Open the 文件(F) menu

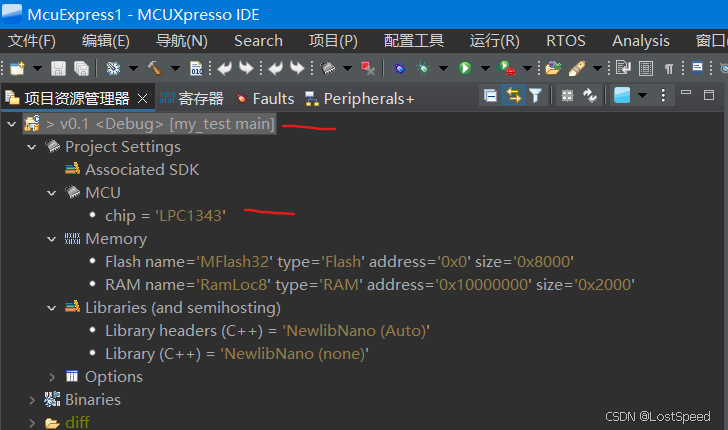(32, 41)
